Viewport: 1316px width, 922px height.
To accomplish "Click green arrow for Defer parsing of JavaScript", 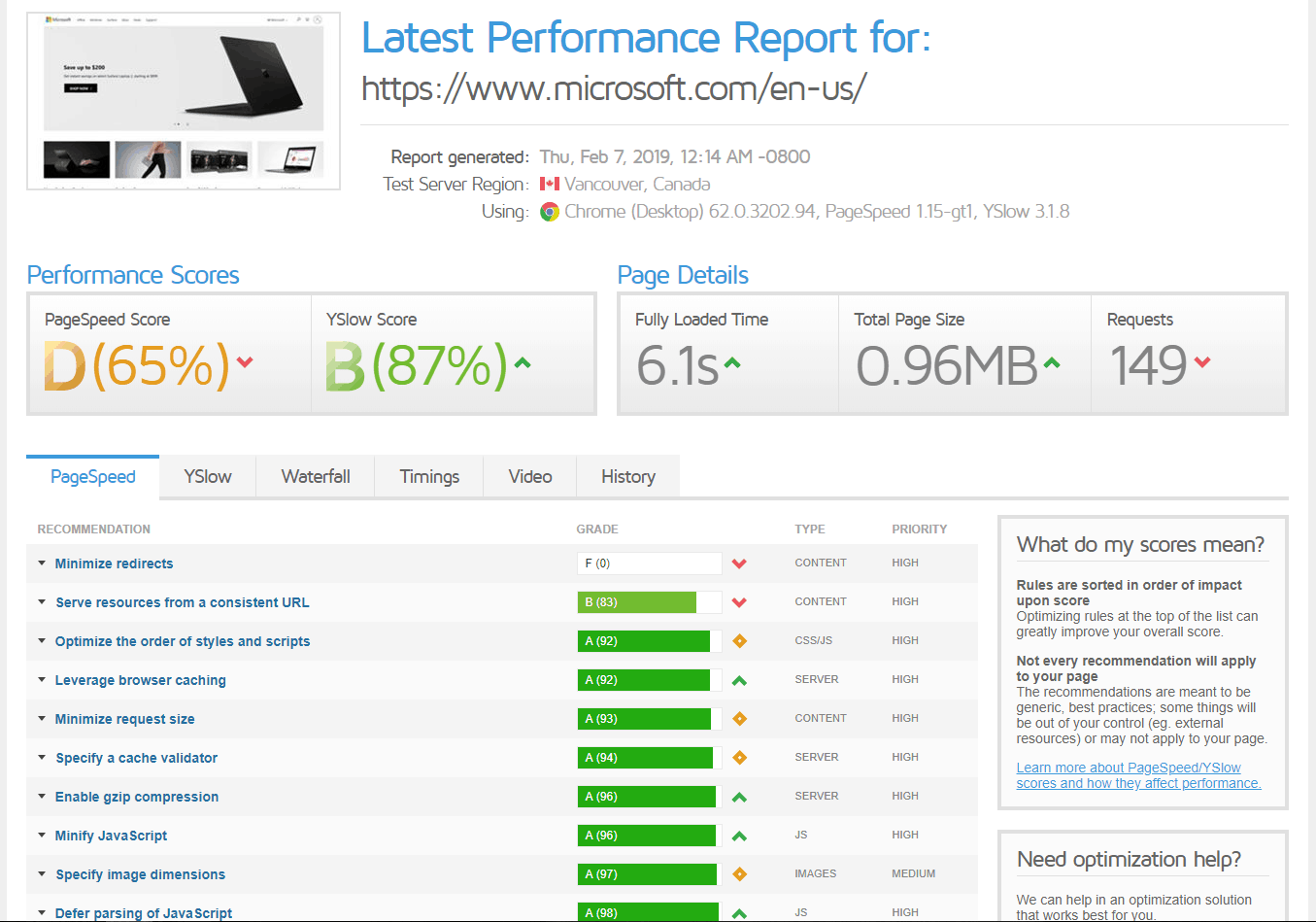I will tap(739, 913).
